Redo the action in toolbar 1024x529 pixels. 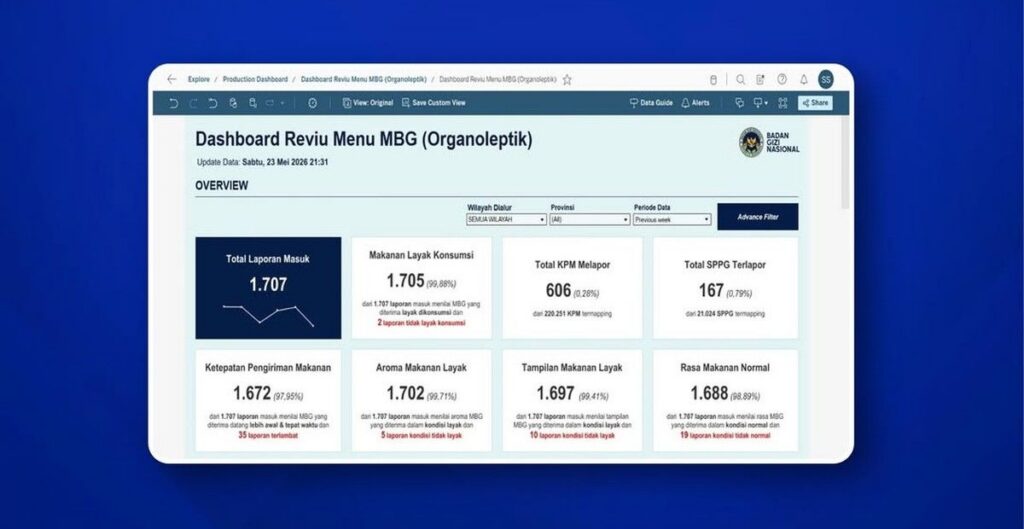pos(193,103)
